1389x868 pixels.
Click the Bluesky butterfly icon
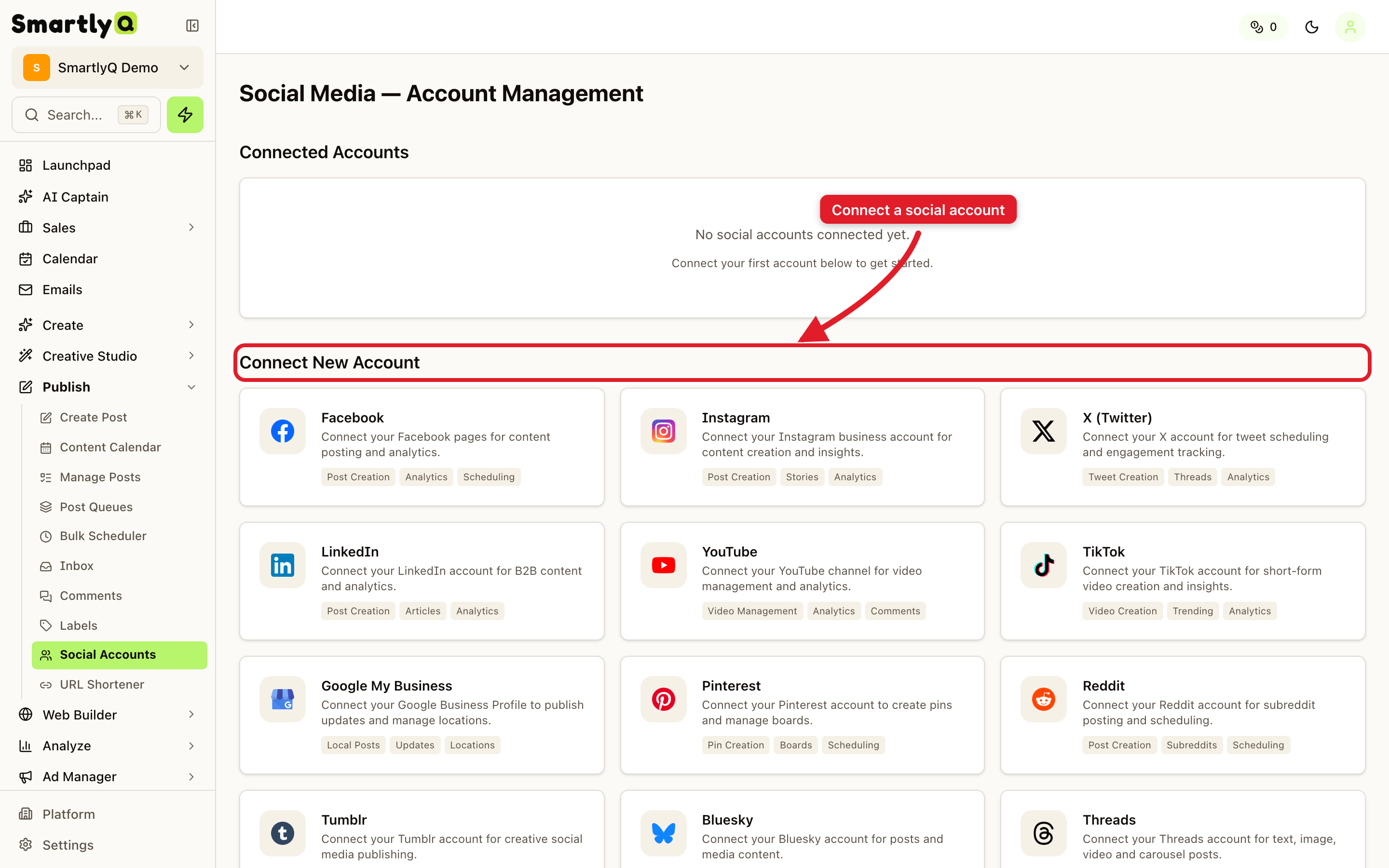click(663, 834)
